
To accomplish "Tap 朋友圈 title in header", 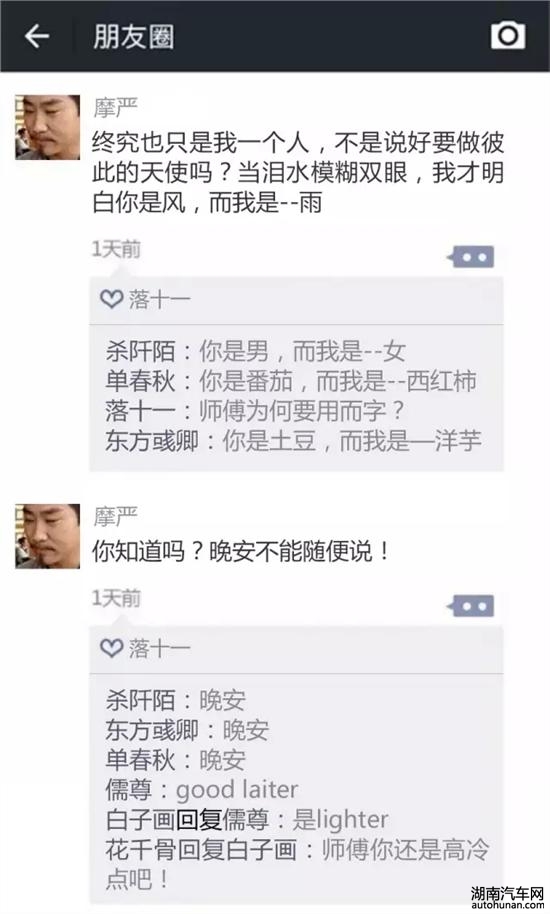I will (133, 37).
